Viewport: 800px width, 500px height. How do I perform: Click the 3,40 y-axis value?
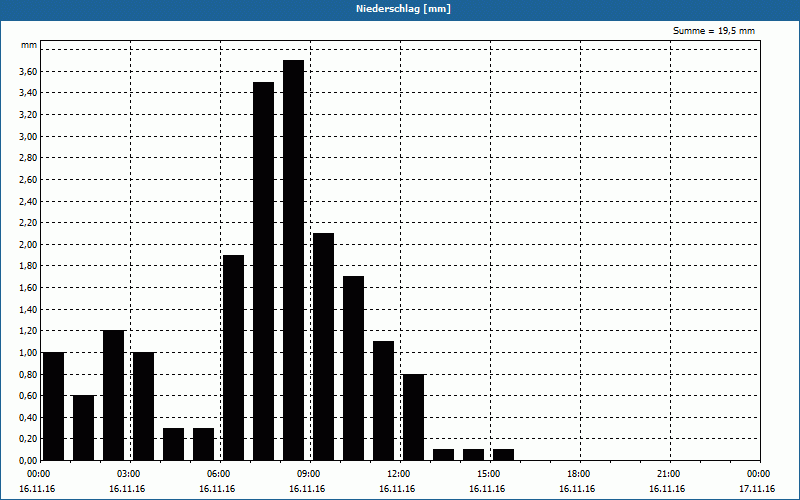pos(28,93)
